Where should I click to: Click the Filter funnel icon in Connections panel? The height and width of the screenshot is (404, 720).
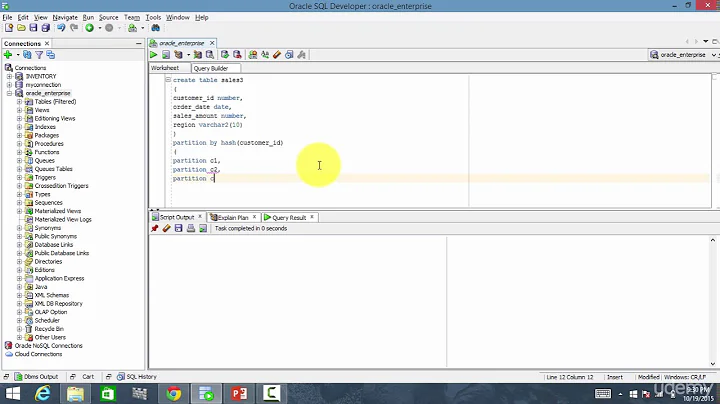pyautogui.click(x=39, y=55)
